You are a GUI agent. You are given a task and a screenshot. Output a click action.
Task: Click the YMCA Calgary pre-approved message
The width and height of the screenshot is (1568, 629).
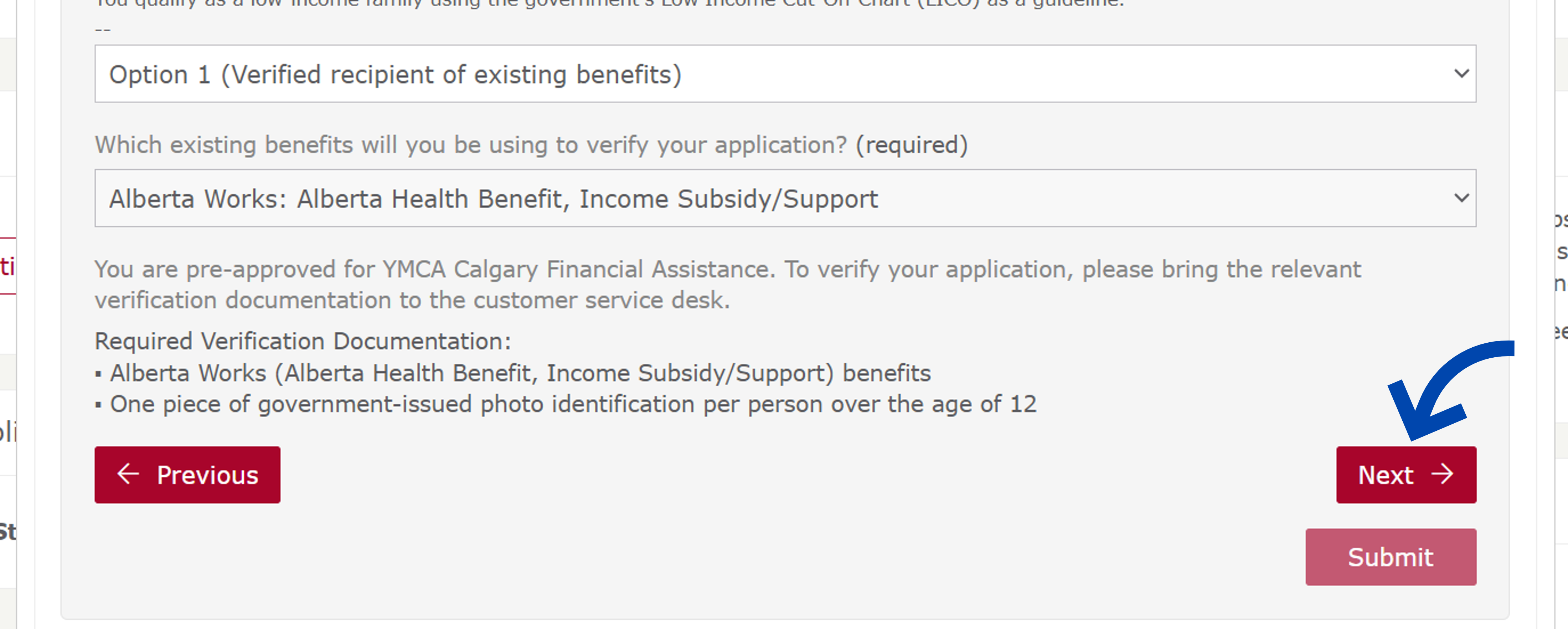point(727,284)
